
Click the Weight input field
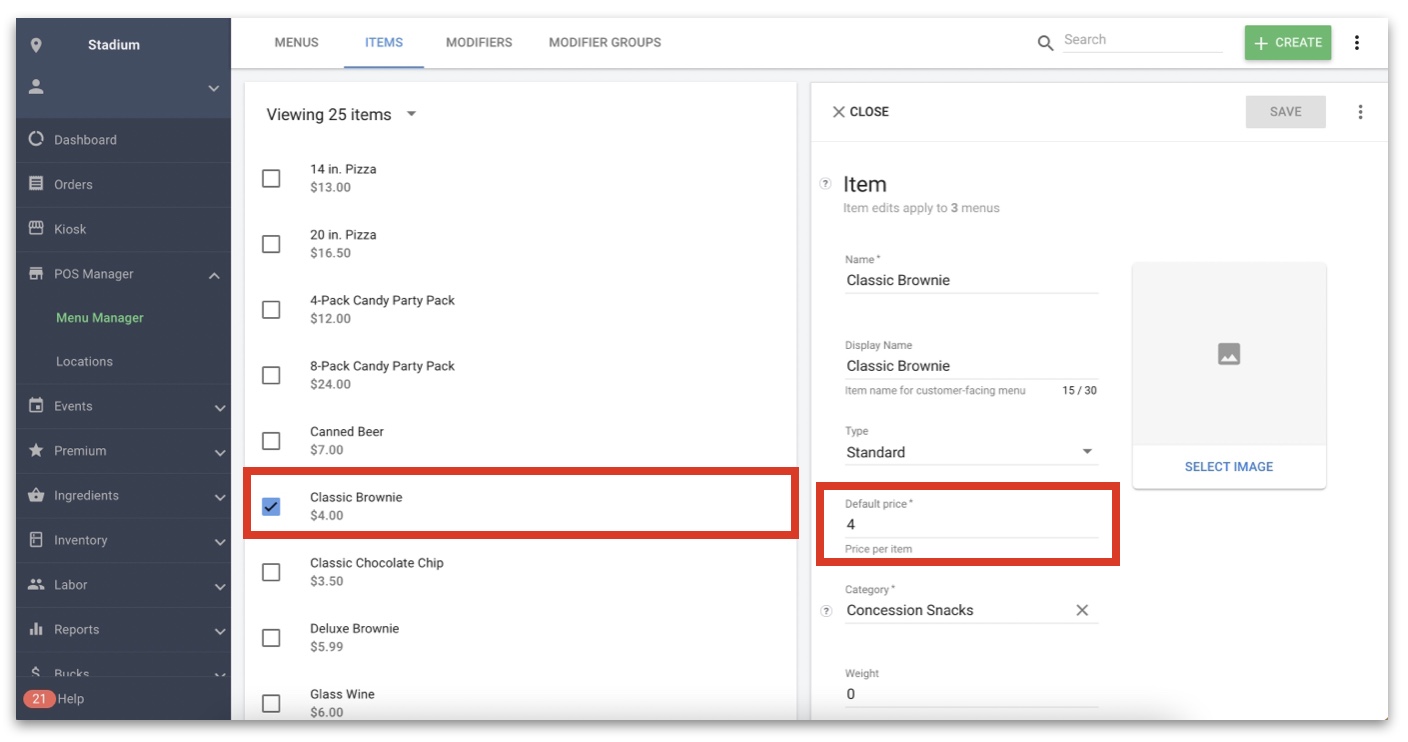pos(971,694)
